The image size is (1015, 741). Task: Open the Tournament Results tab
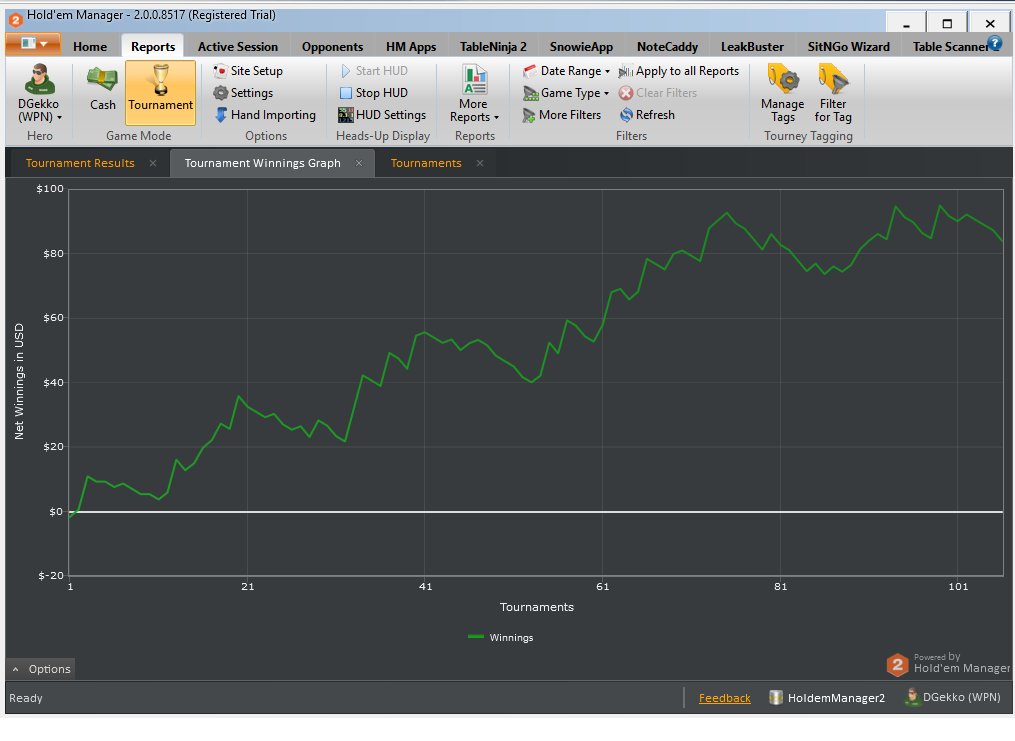point(80,163)
